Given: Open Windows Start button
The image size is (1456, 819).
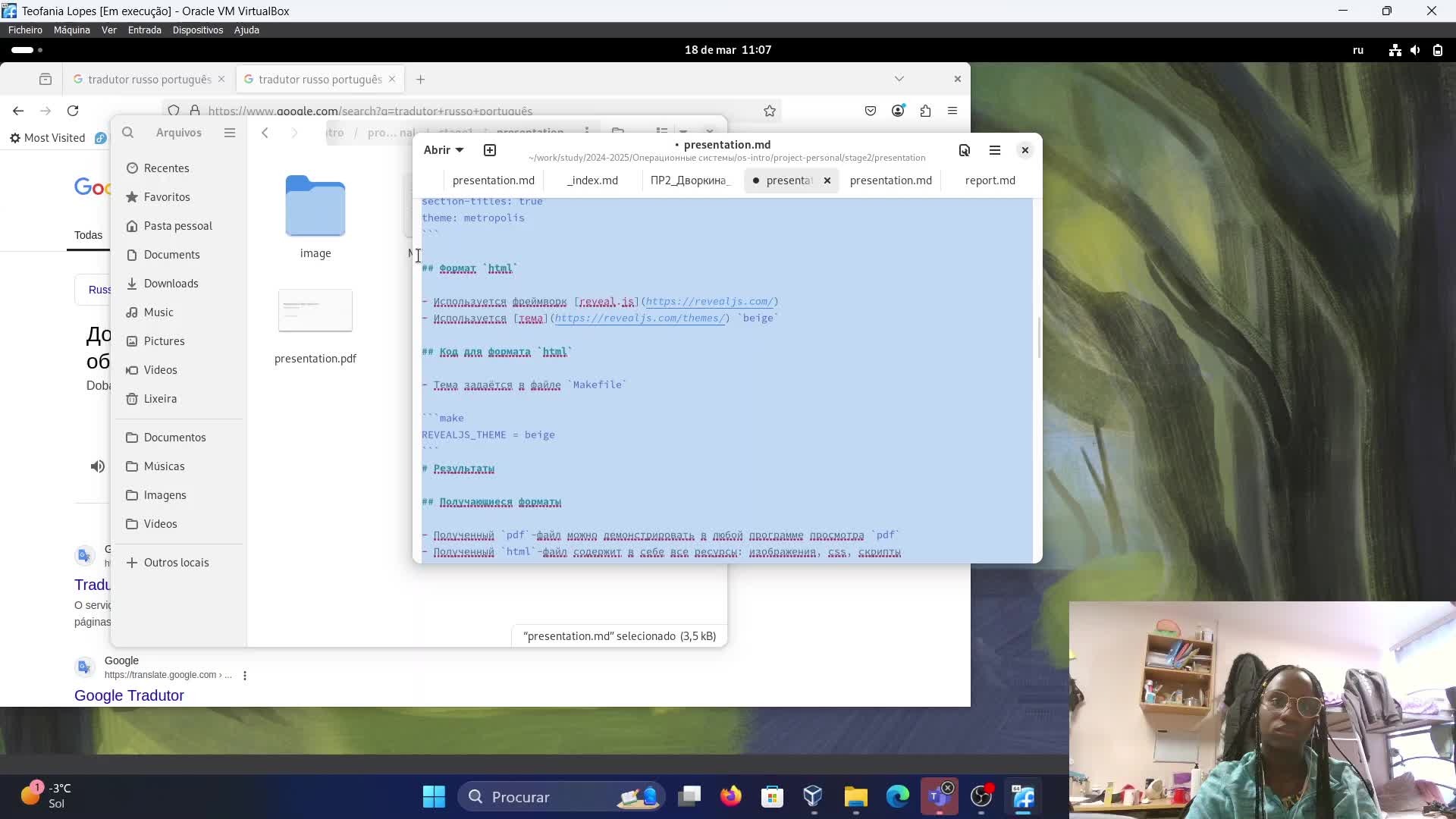Looking at the screenshot, I should tap(434, 796).
